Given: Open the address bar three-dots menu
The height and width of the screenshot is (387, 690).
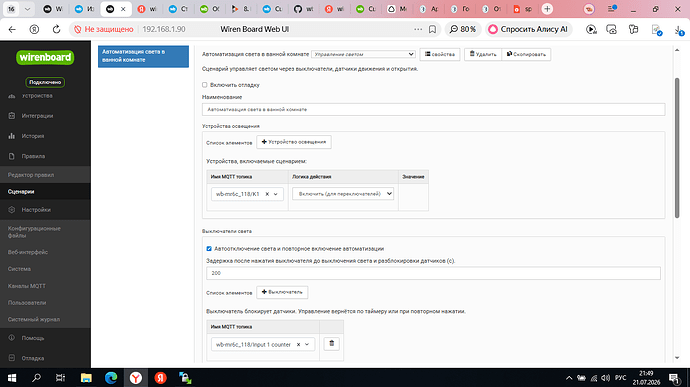Looking at the screenshot, I should (418, 29).
